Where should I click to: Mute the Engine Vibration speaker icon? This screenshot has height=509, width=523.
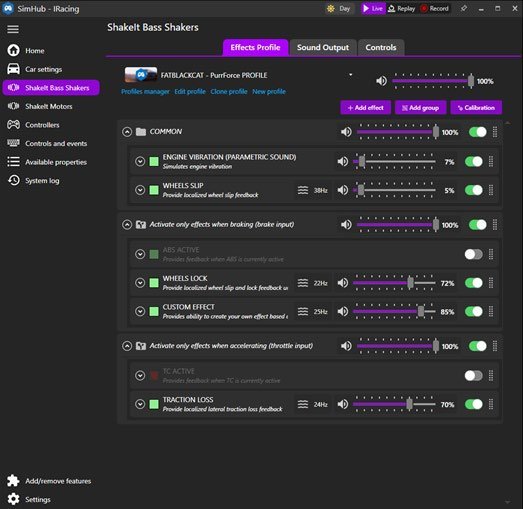click(343, 162)
